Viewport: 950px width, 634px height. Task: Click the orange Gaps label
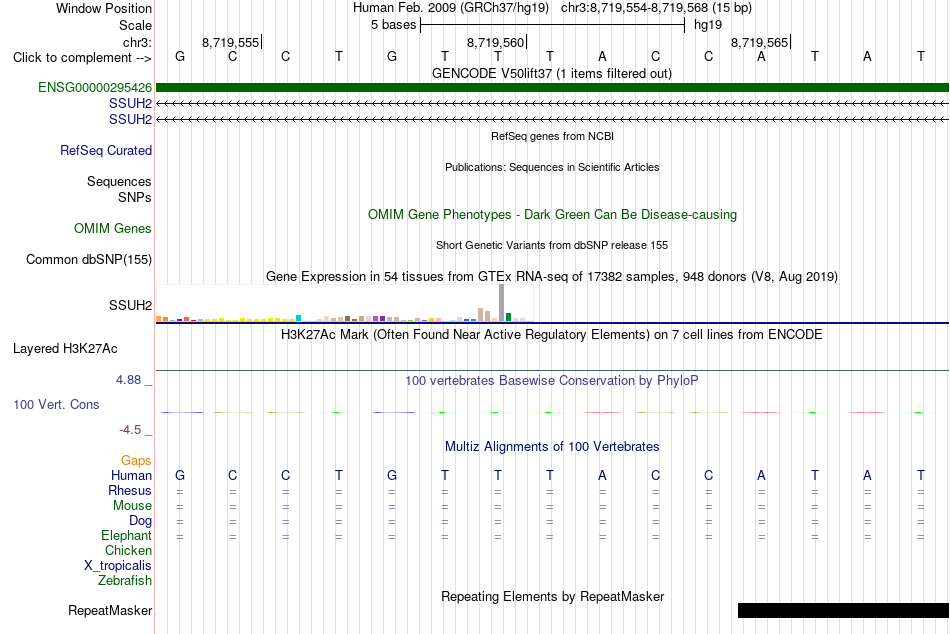pos(136,461)
